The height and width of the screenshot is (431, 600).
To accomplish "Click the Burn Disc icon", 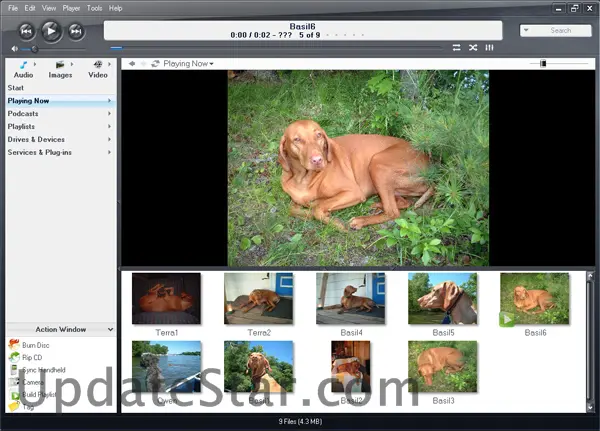I will 14,344.
